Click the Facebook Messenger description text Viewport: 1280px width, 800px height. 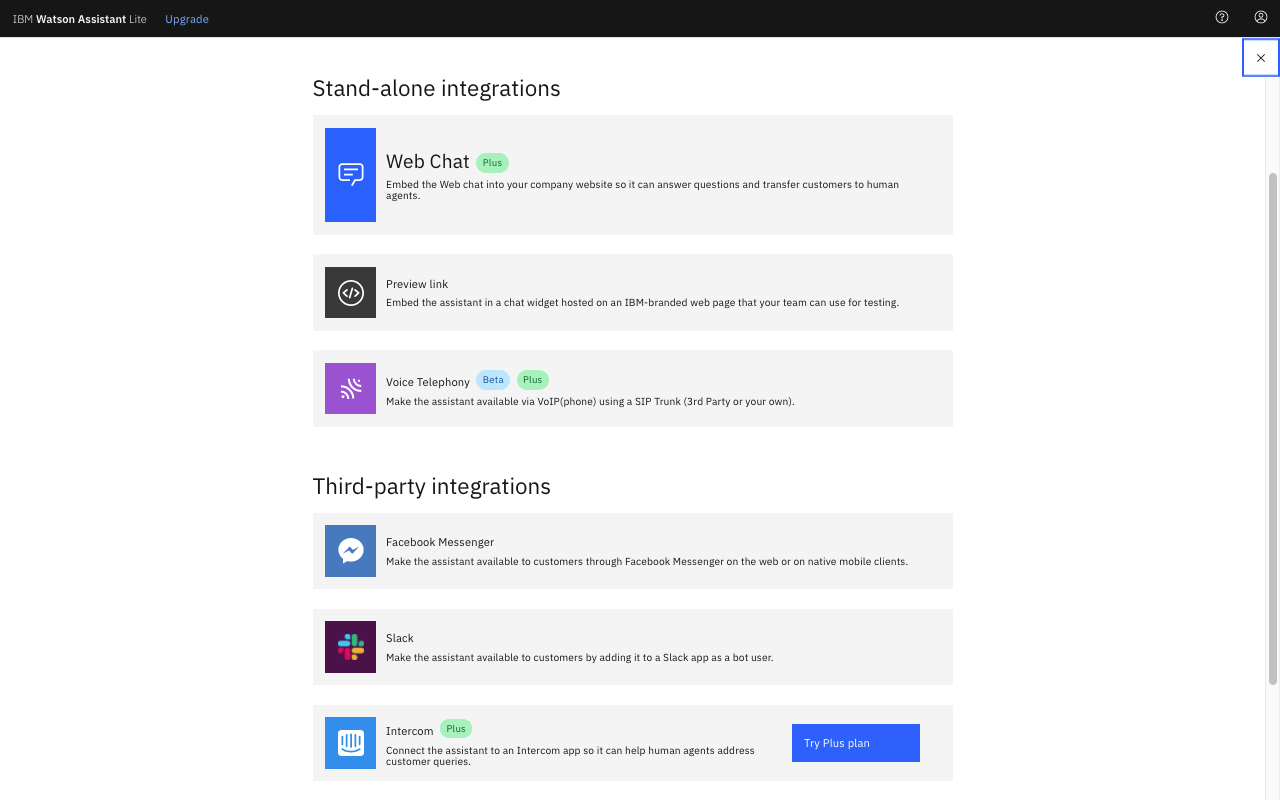click(x=647, y=562)
